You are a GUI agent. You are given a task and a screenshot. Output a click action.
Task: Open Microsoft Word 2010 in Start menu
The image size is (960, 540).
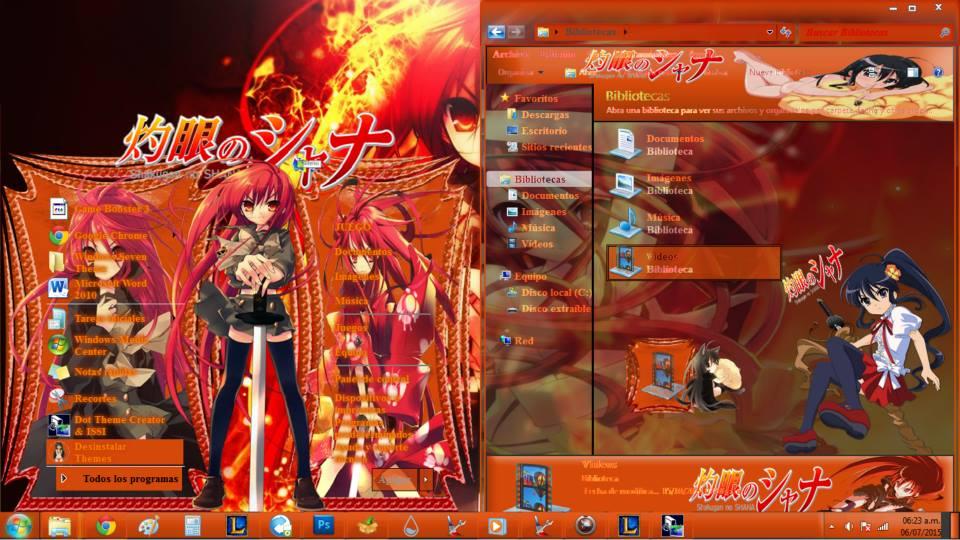[x=101, y=288]
